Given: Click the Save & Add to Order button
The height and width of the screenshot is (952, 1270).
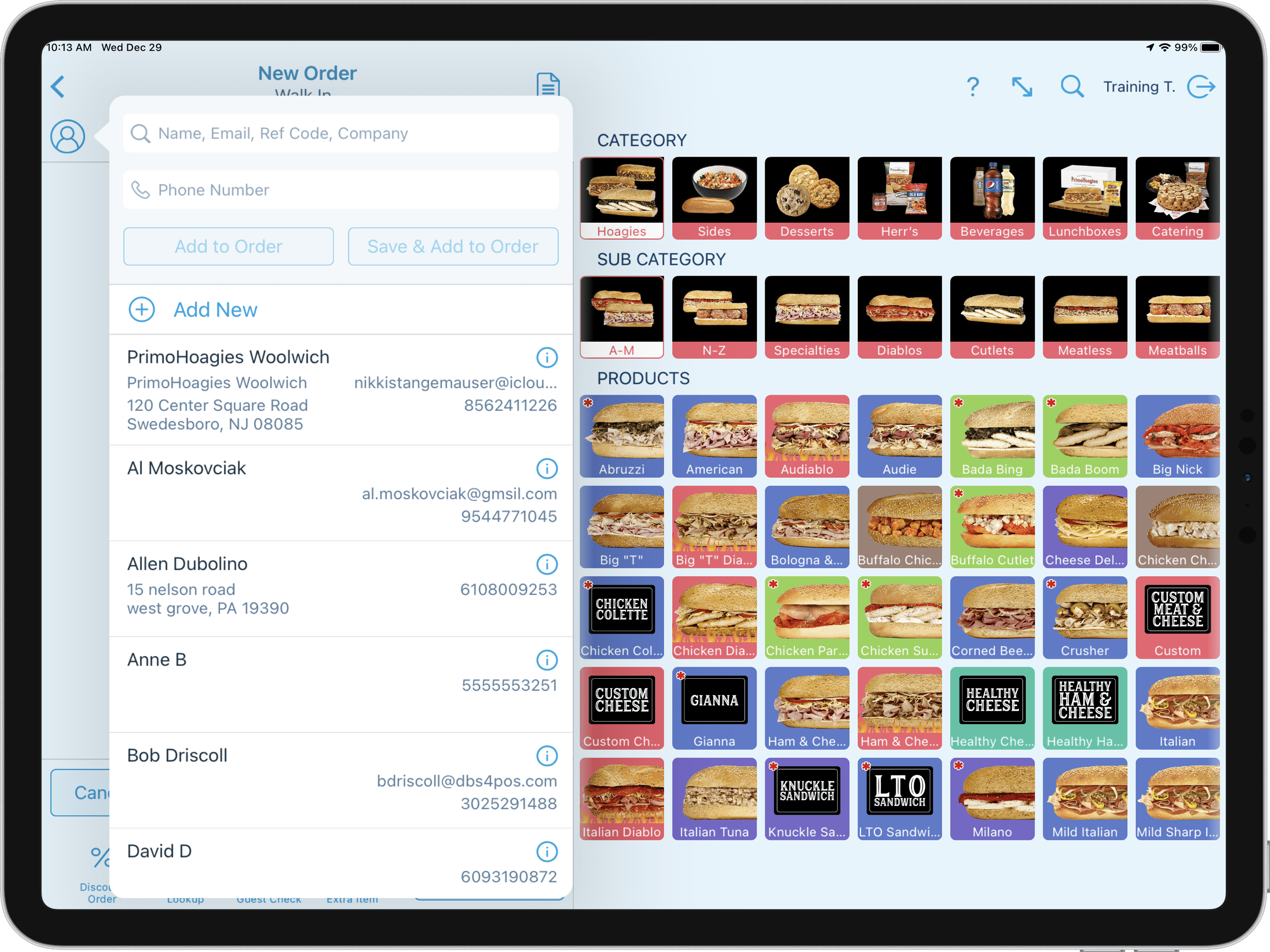Looking at the screenshot, I should click(x=452, y=246).
